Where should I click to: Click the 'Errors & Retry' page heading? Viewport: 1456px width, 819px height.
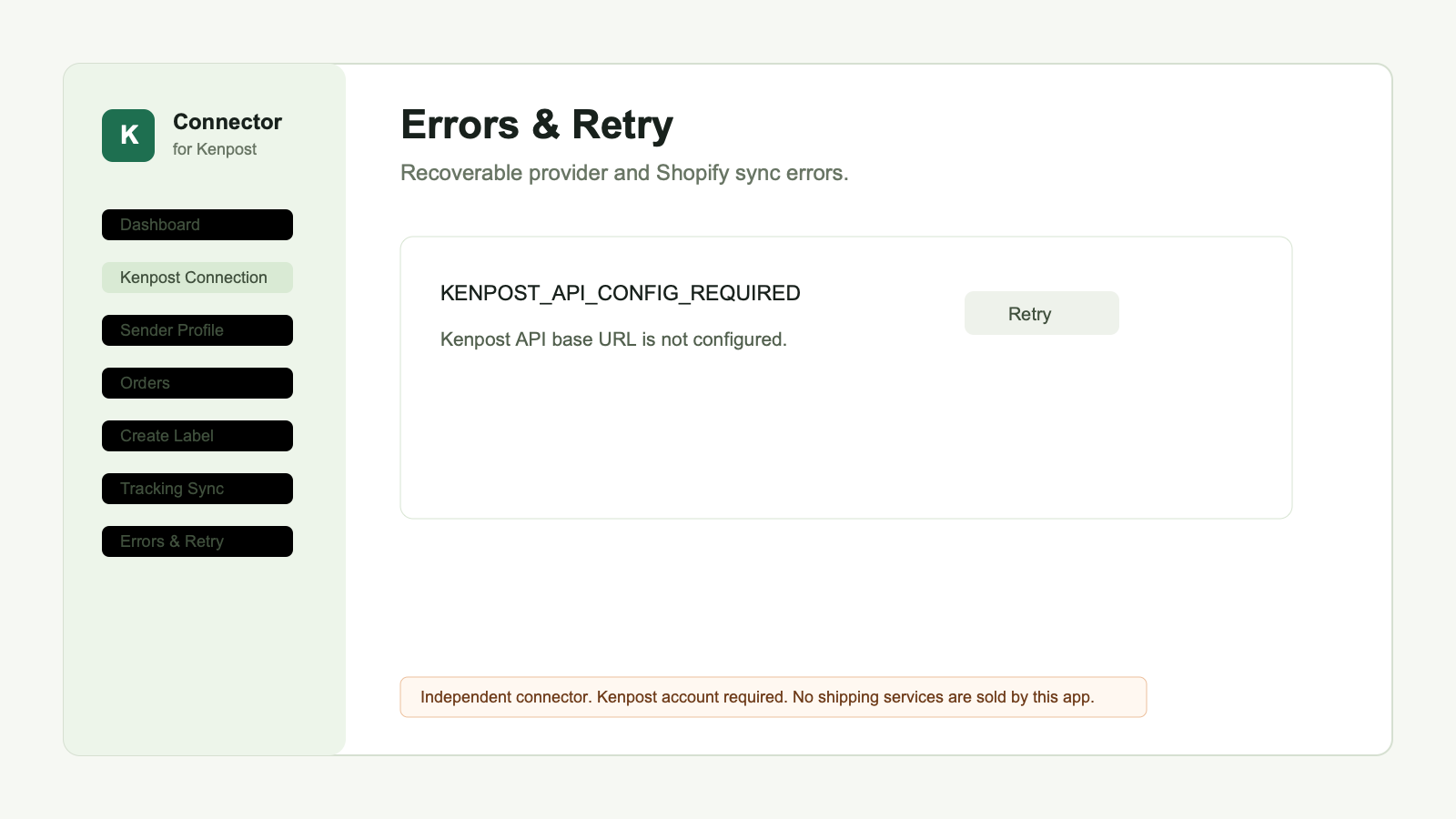(537, 125)
